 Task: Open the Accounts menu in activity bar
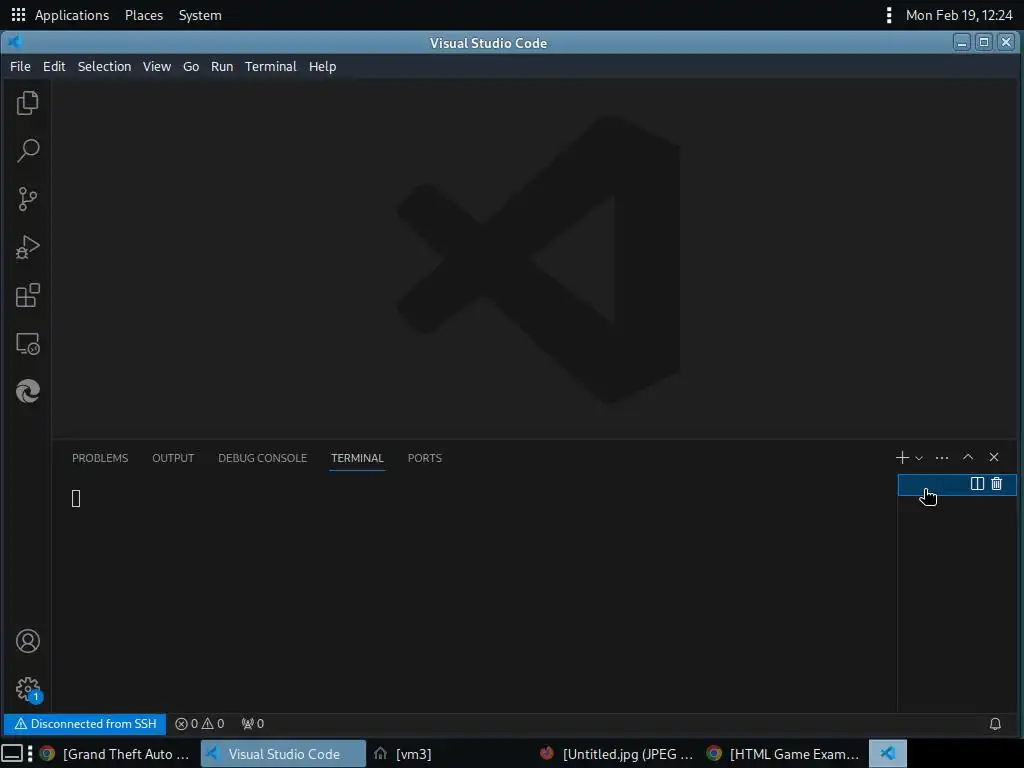click(x=27, y=641)
